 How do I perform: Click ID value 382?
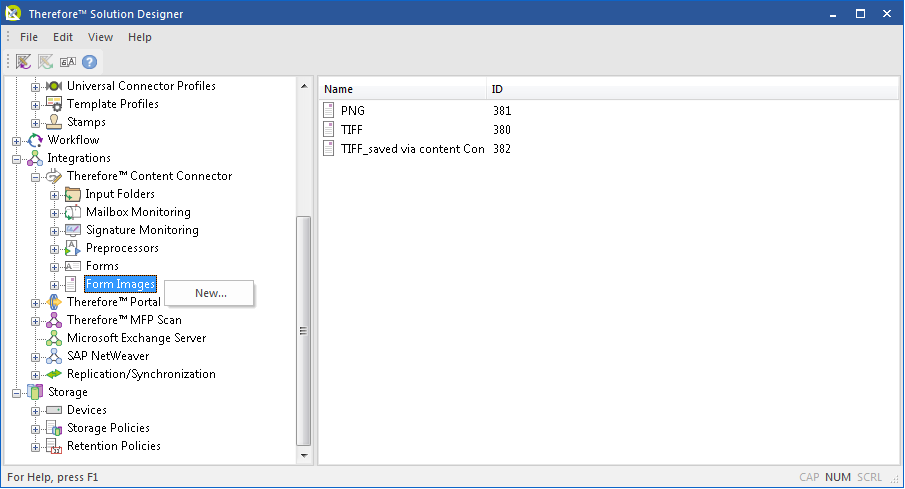[502, 149]
